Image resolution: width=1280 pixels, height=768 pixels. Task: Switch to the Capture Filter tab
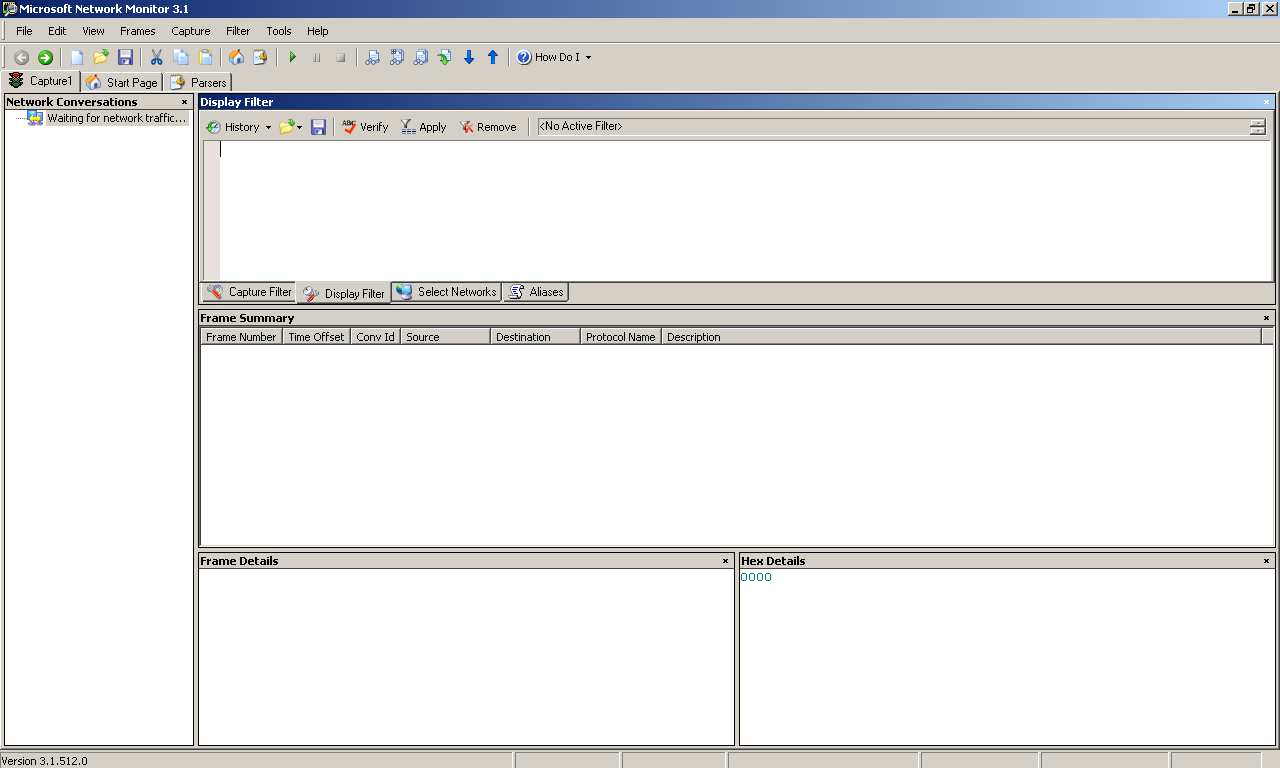(249, 292)
